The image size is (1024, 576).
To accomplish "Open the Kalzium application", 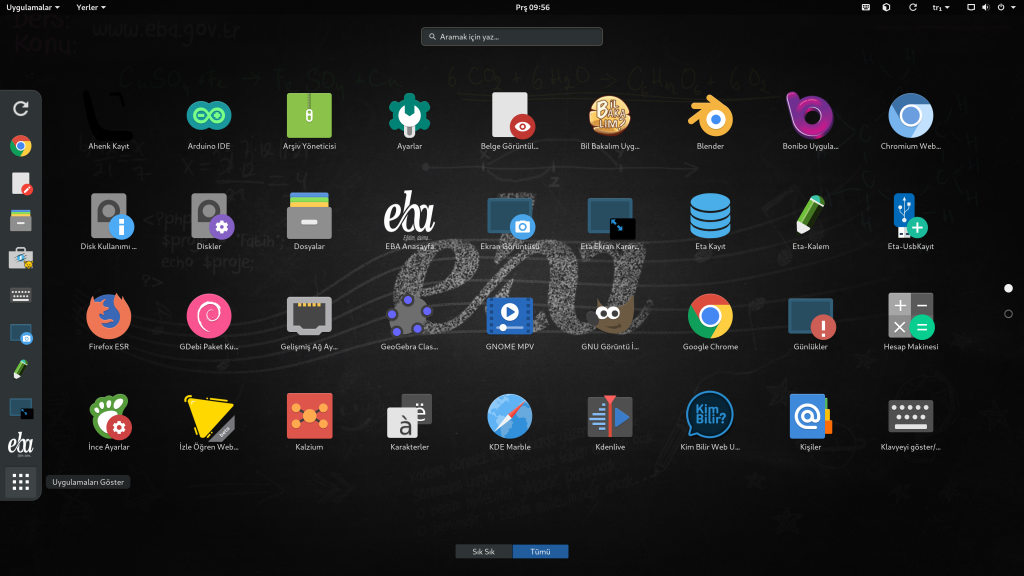I will 309,423.
